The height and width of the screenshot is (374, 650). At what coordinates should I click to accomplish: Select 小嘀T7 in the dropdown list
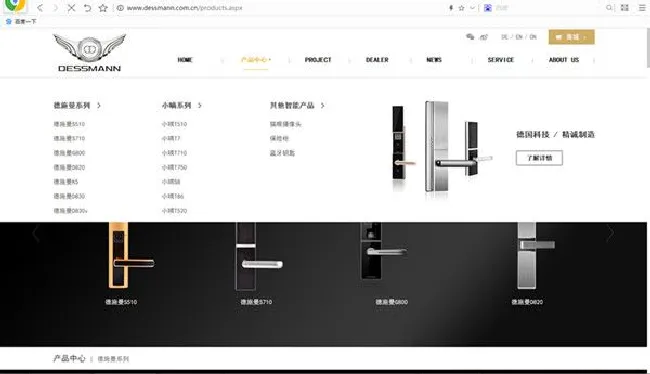click(x=171, y=138)
